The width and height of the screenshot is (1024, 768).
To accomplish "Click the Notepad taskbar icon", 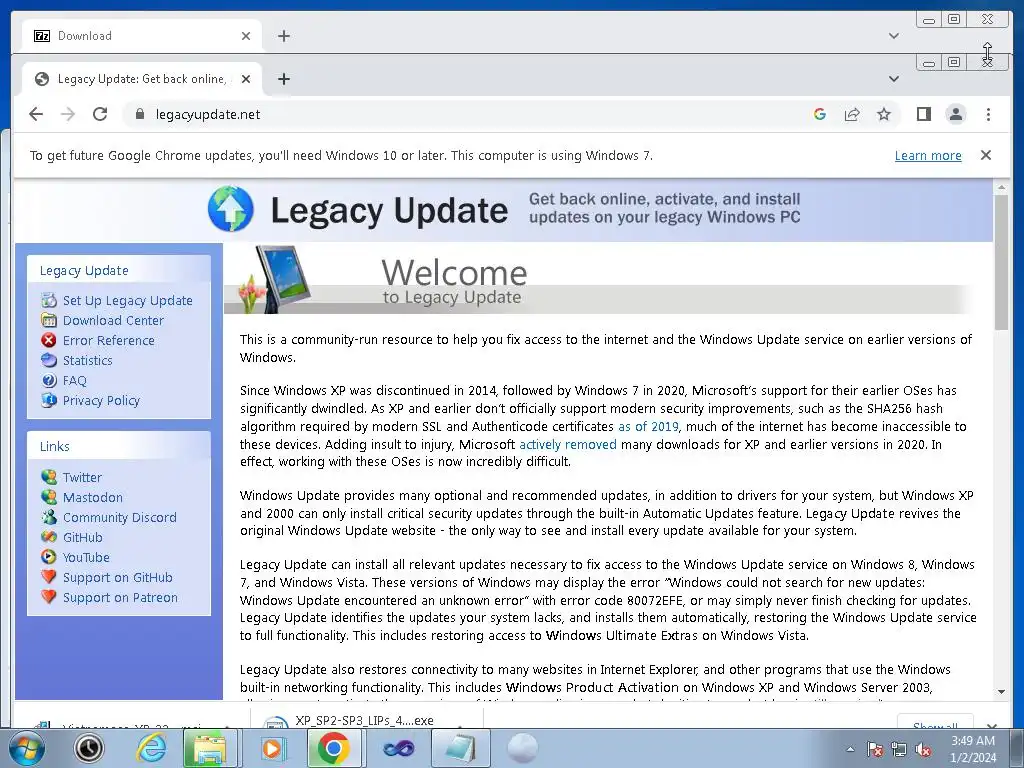I will (x=460, y=748).
